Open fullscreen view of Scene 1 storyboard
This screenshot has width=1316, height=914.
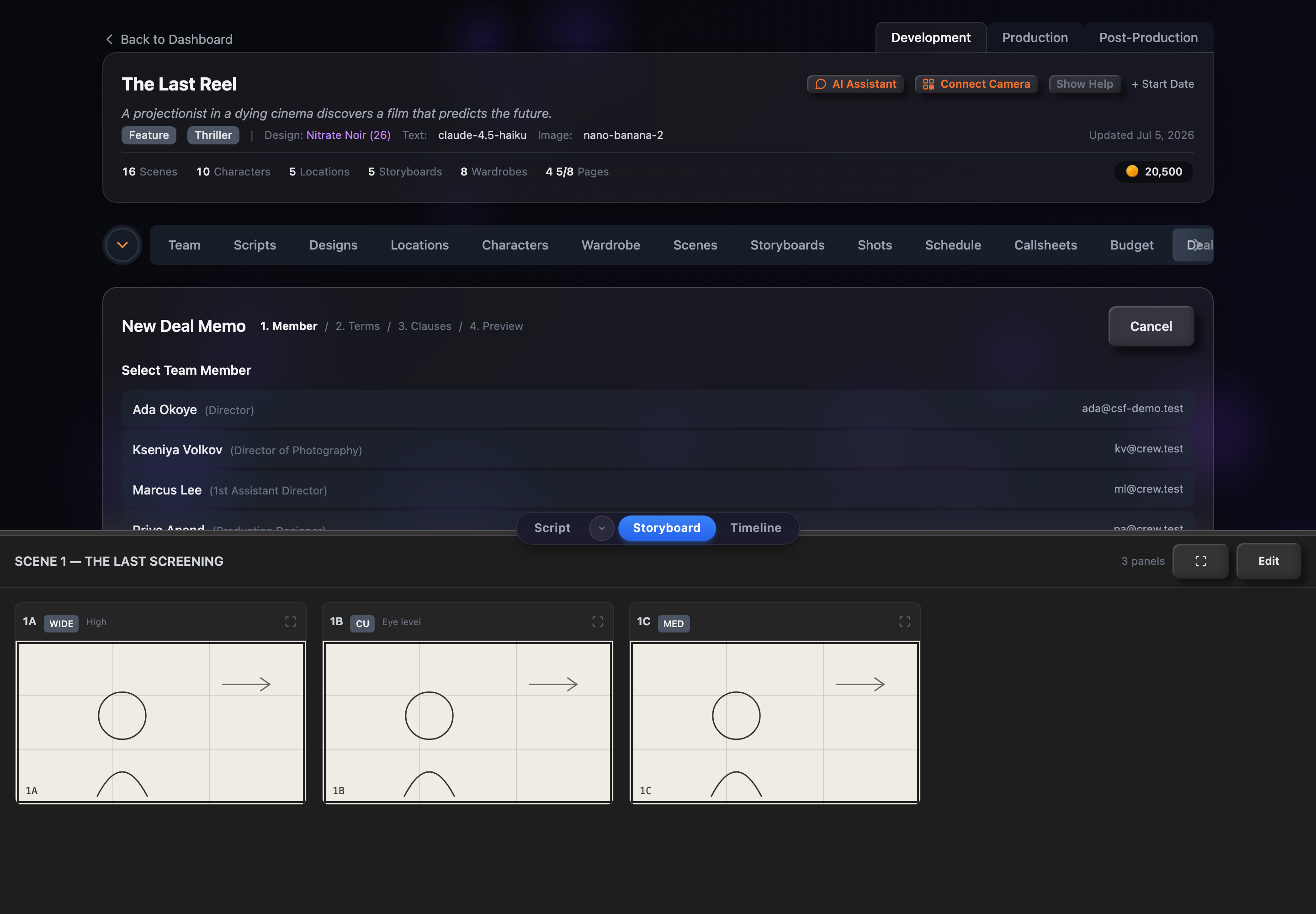click(1200, 561)
